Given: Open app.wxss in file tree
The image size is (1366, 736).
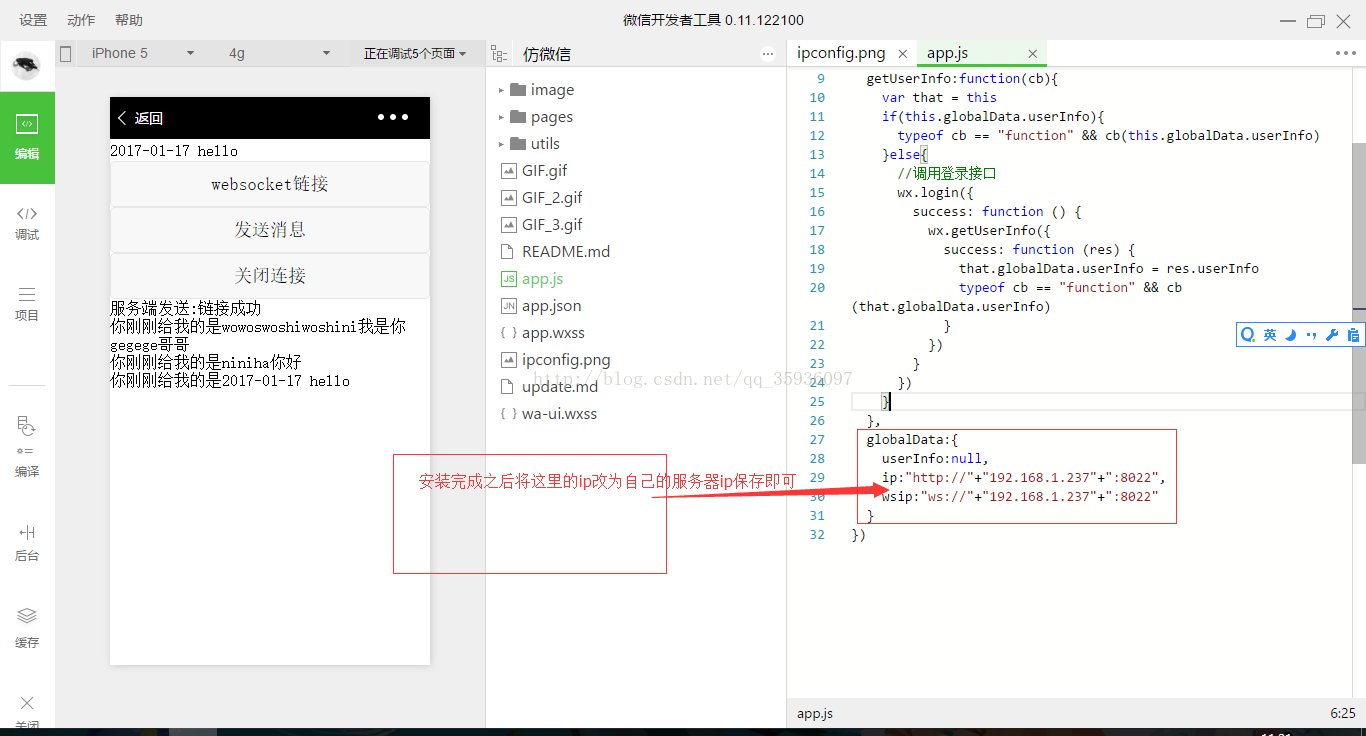Looking at the screenshot, I should click(x=553, y=333).
